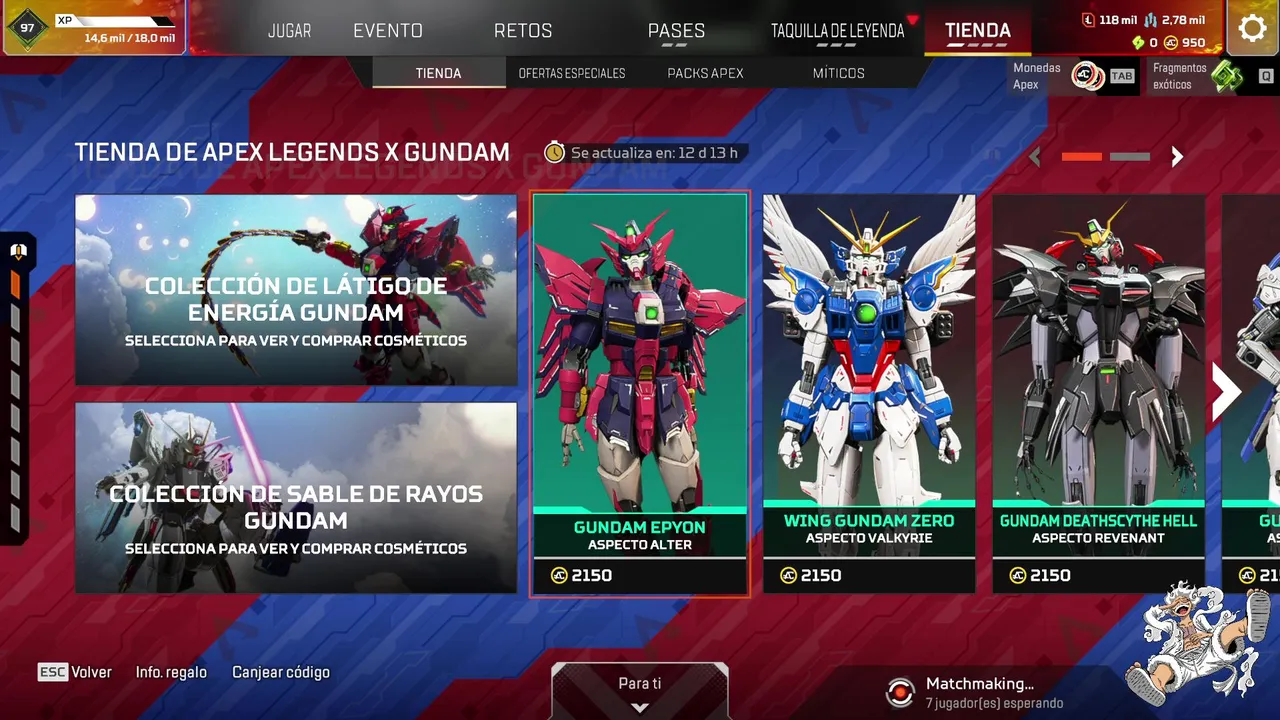Image resolution: width=1280 pixels, height=720 pixels.
Task: Click the orange segment in left sidebar
Action: [x=15, y=285]
